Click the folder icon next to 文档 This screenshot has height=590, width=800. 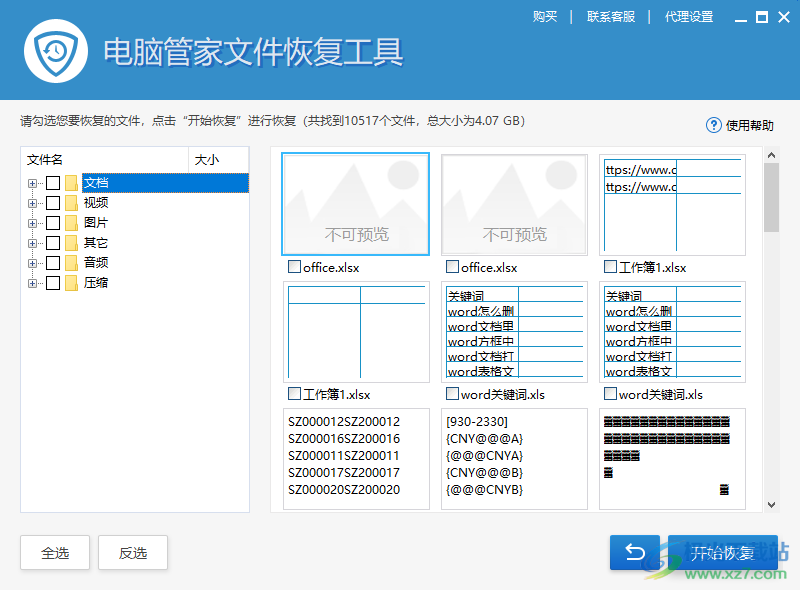72,182
